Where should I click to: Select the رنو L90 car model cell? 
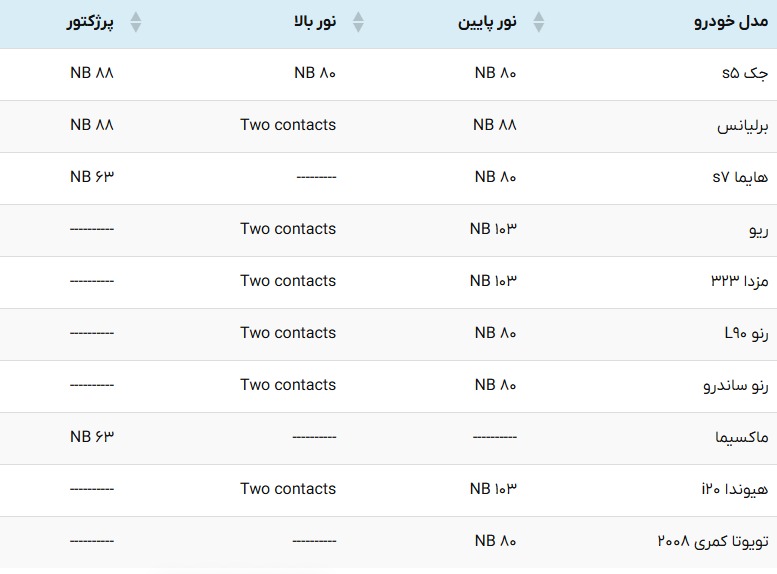click(746, 333)
